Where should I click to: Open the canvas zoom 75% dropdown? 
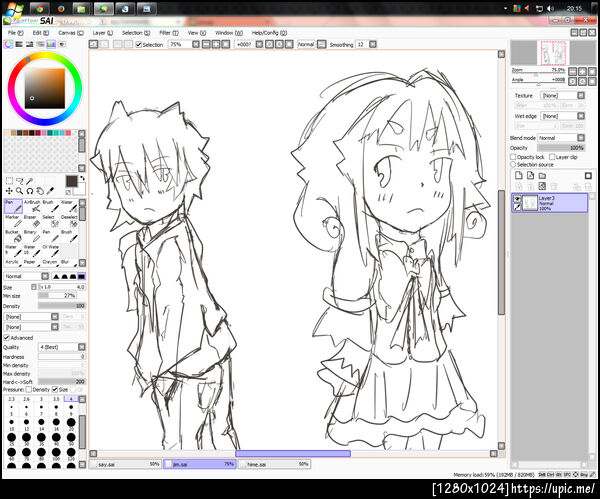tap(196, 45)
